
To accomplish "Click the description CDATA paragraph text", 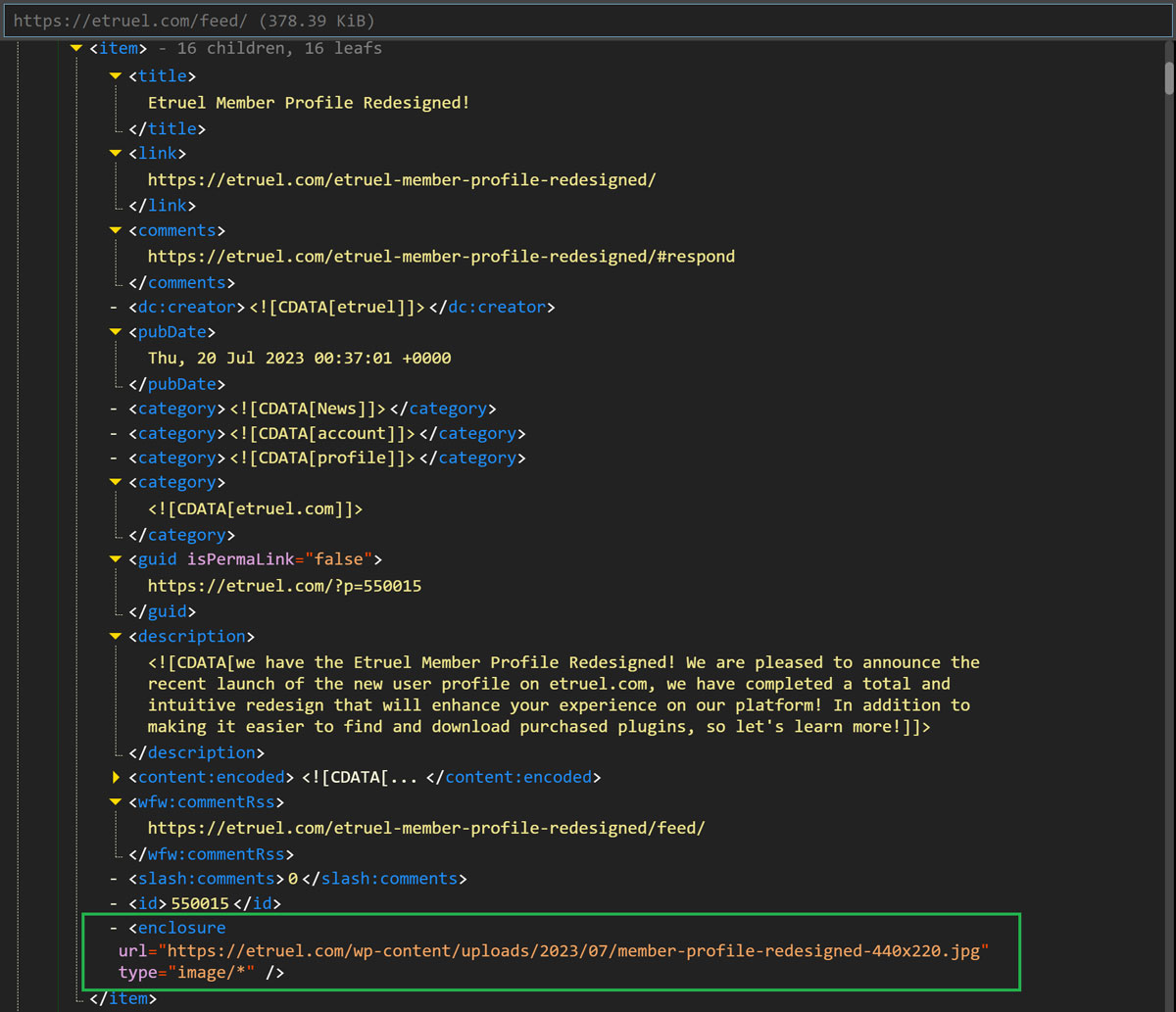I will [x=563, y=695].
